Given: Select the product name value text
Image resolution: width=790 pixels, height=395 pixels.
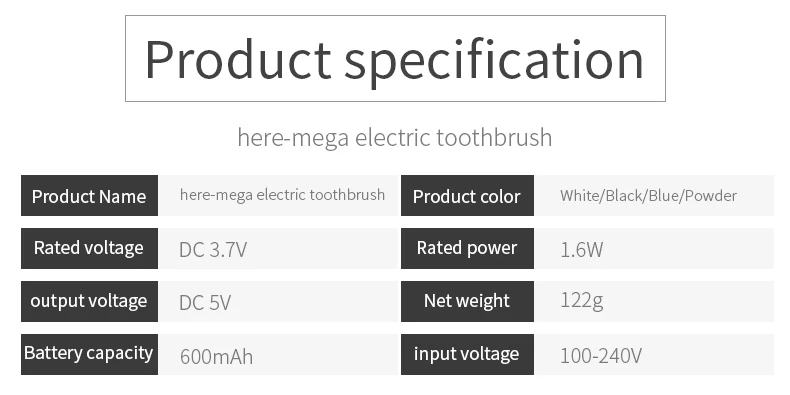Looking at the screenshot, I should click(282, 195).
